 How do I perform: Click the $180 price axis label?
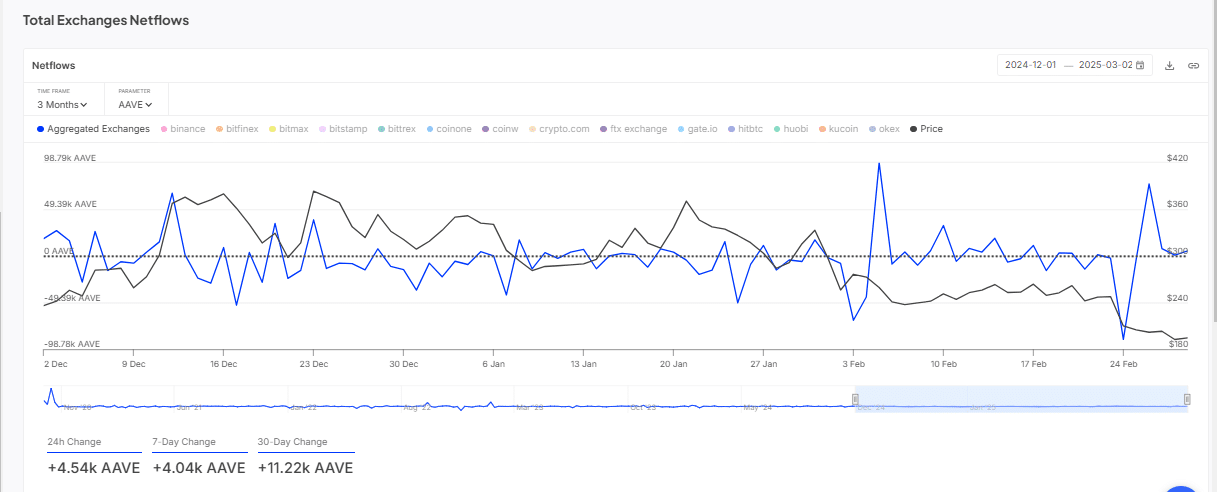click(x=1177, y=344)
